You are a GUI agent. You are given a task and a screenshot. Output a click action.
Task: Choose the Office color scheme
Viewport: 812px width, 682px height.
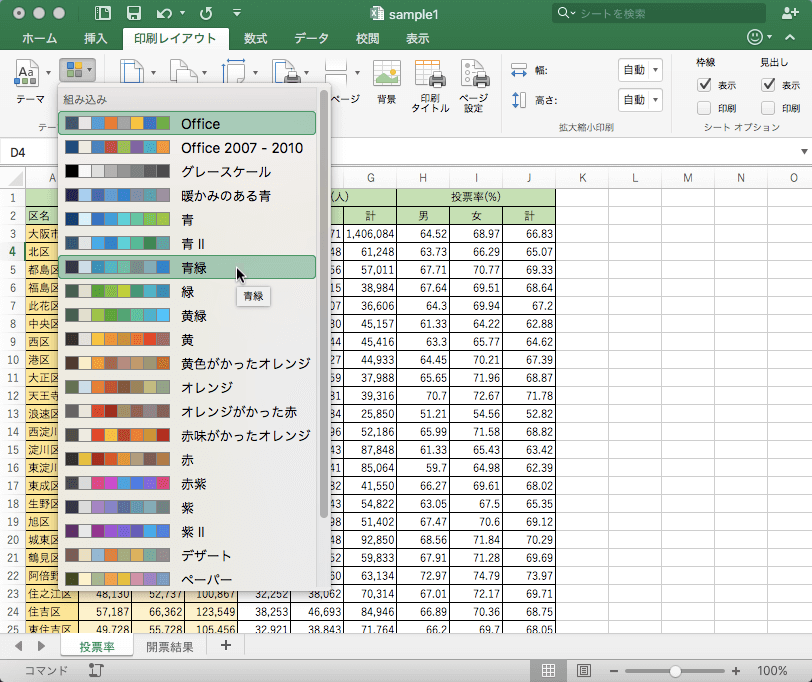click(x=187, y=123)
